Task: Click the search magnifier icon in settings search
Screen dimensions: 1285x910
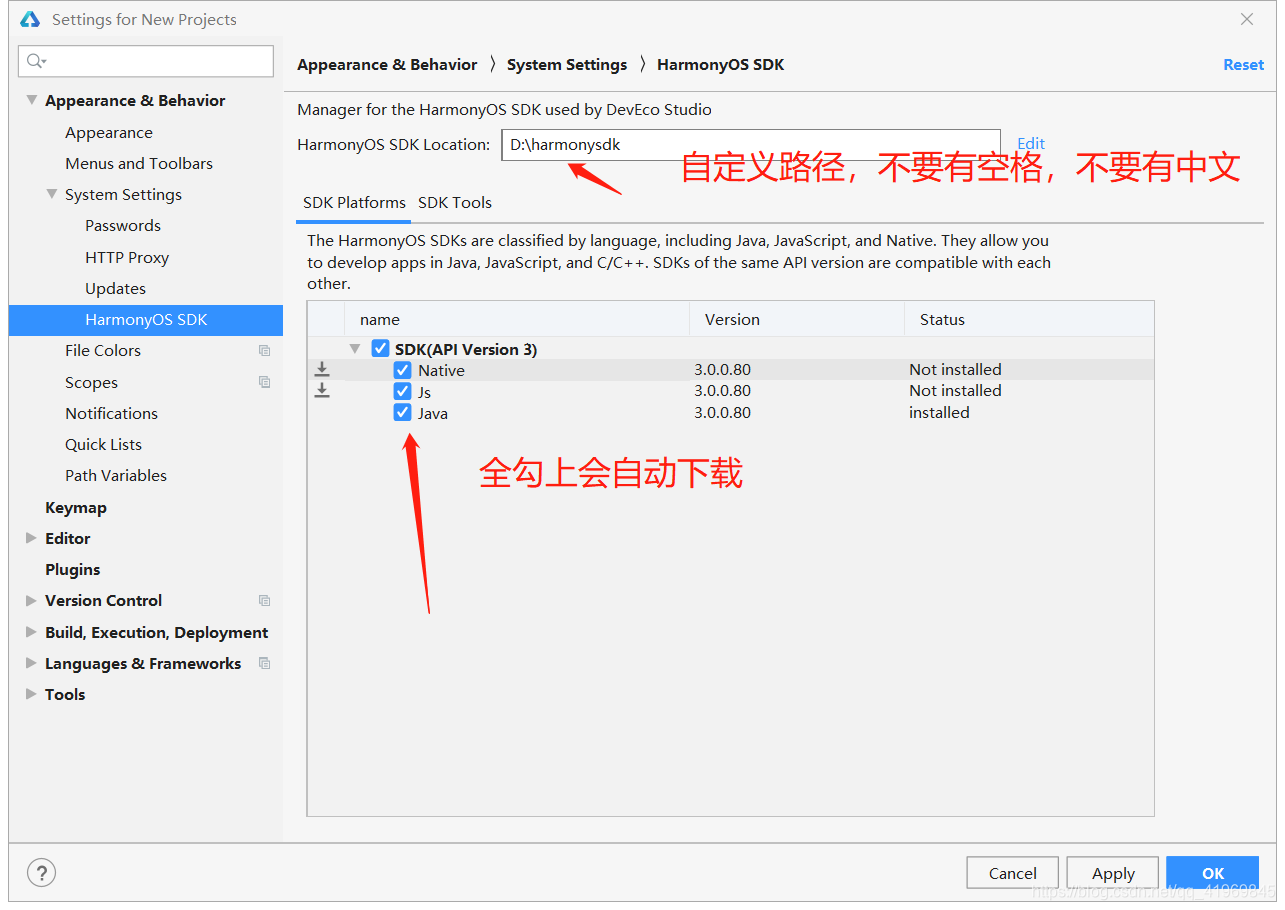Action: coord(36,61)
